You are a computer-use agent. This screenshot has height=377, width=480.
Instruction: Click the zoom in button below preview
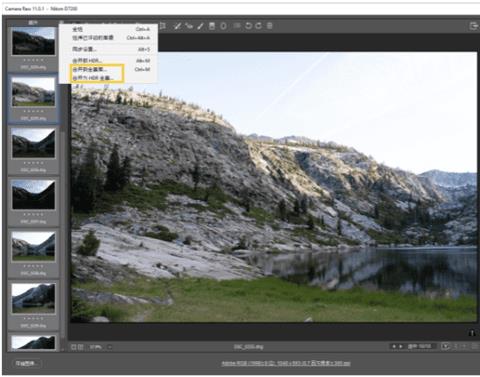(81, 347)
